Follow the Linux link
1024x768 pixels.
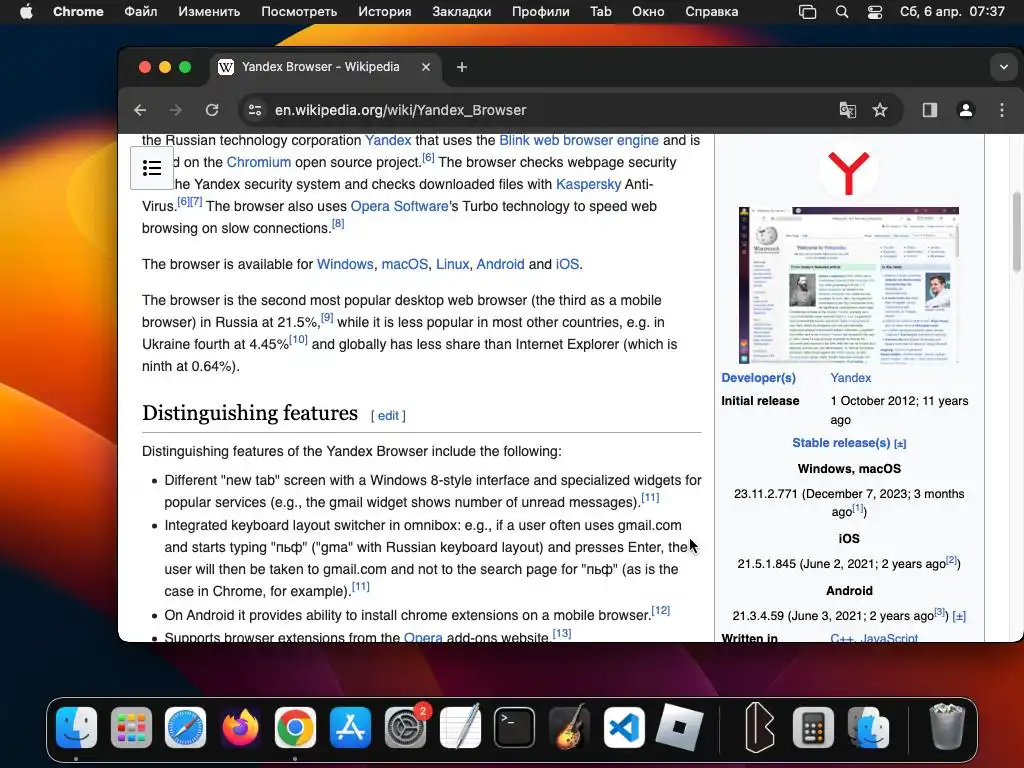(x=453, y=264)
